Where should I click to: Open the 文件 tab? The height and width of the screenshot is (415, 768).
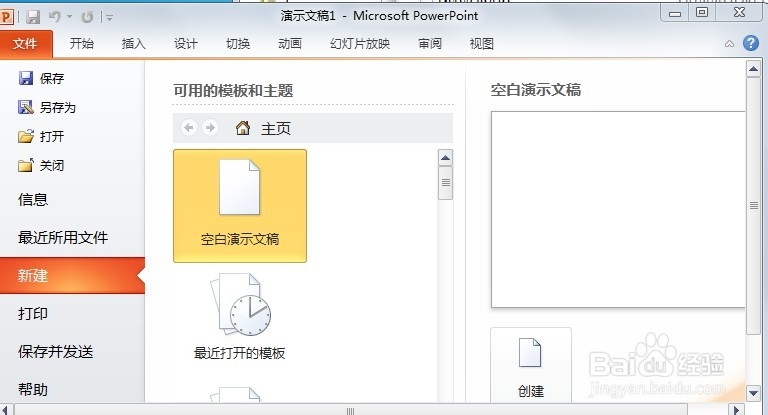pos(25,44)
